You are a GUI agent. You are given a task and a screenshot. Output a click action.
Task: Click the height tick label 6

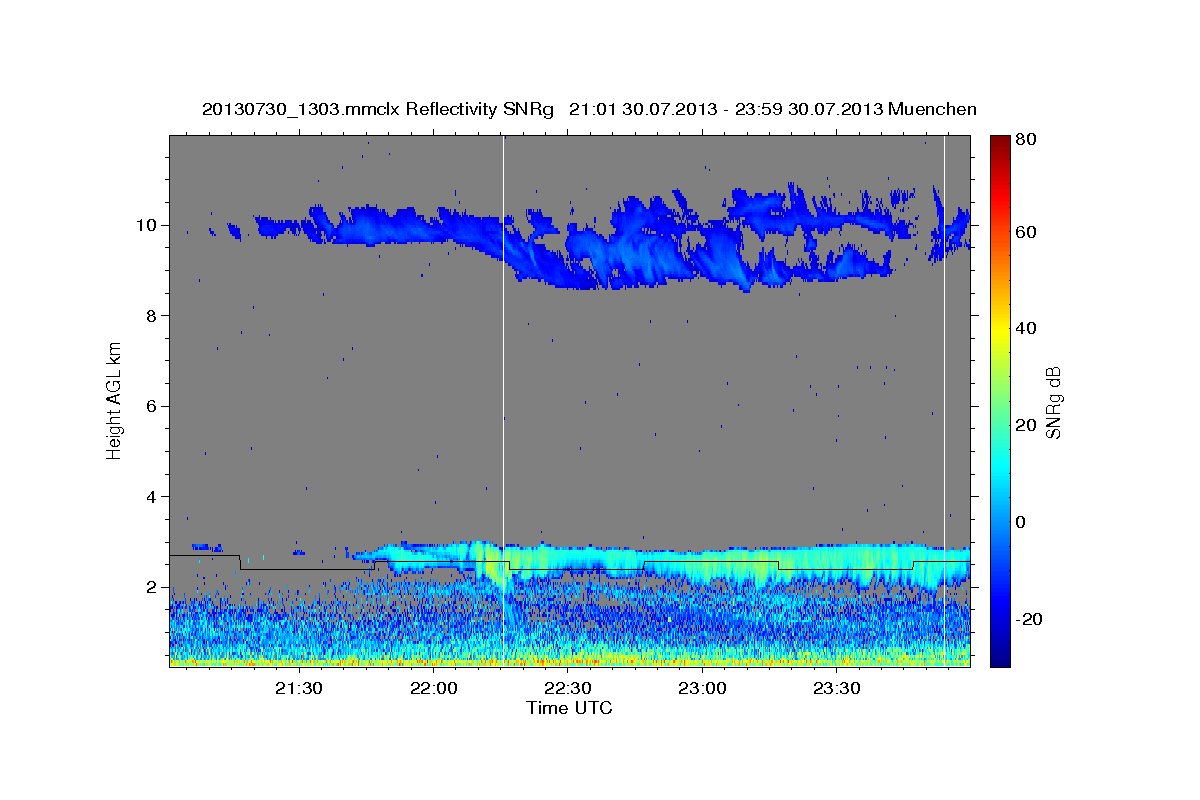point(152,406)
